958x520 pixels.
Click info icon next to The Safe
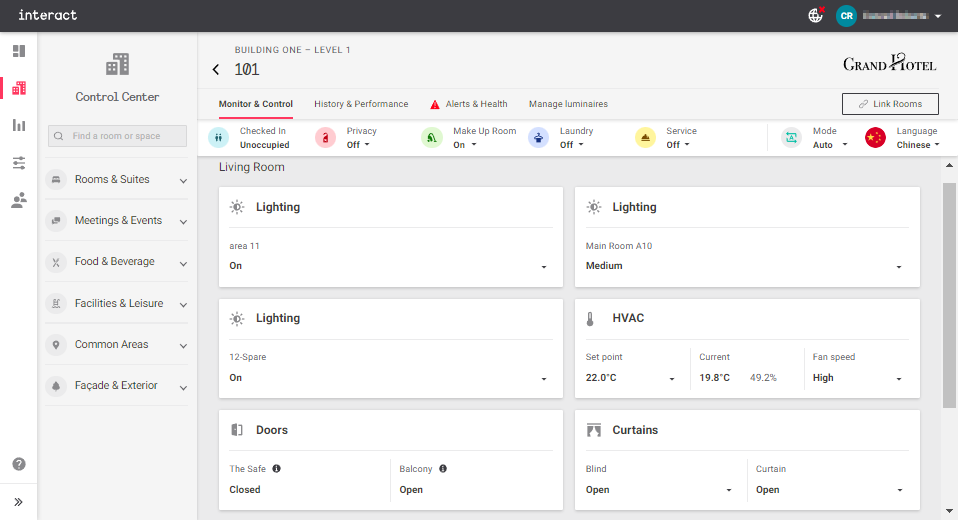point(276,468)
